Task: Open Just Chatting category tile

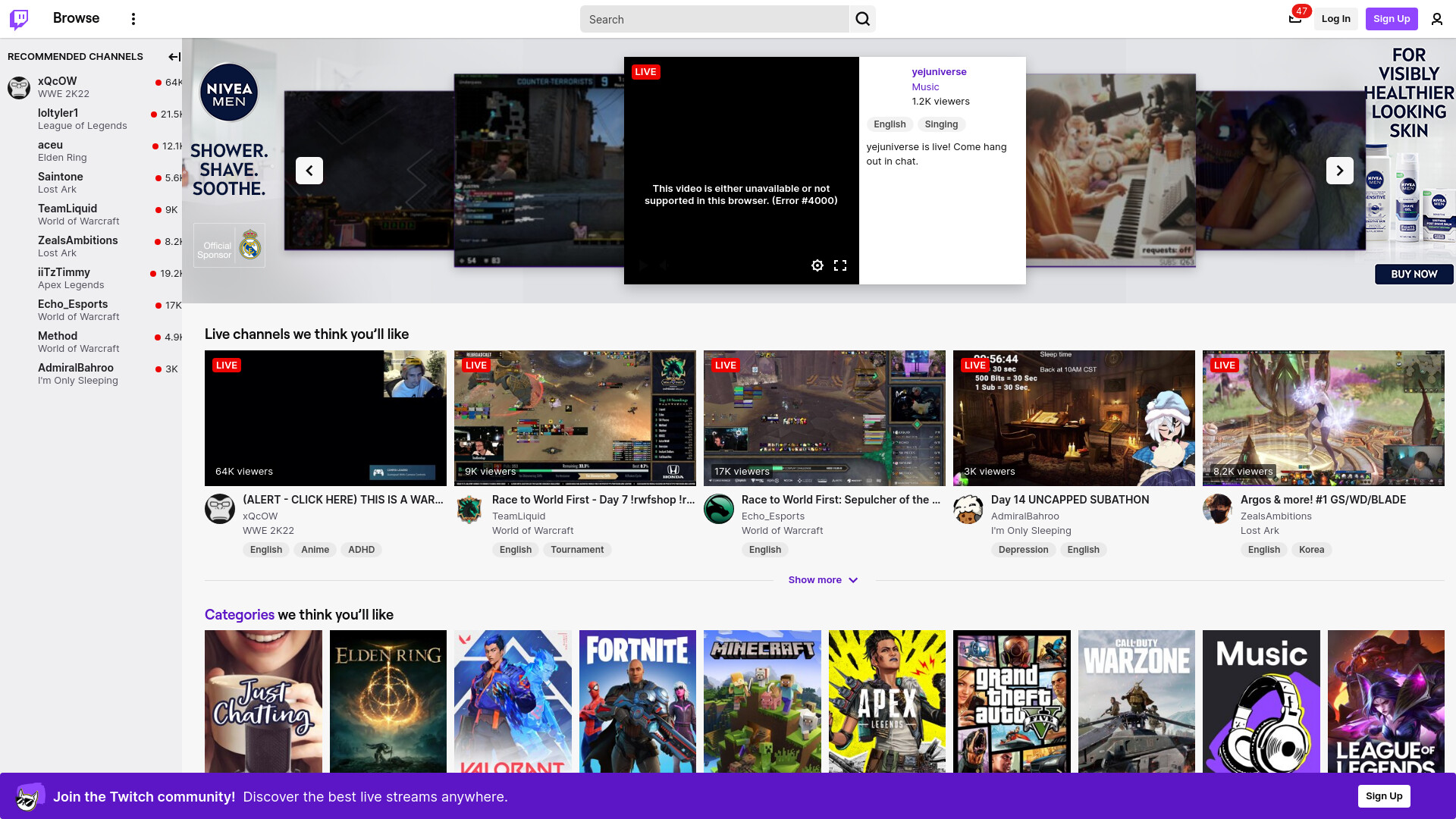Action: pyautogui.click(x=263, y=701)
